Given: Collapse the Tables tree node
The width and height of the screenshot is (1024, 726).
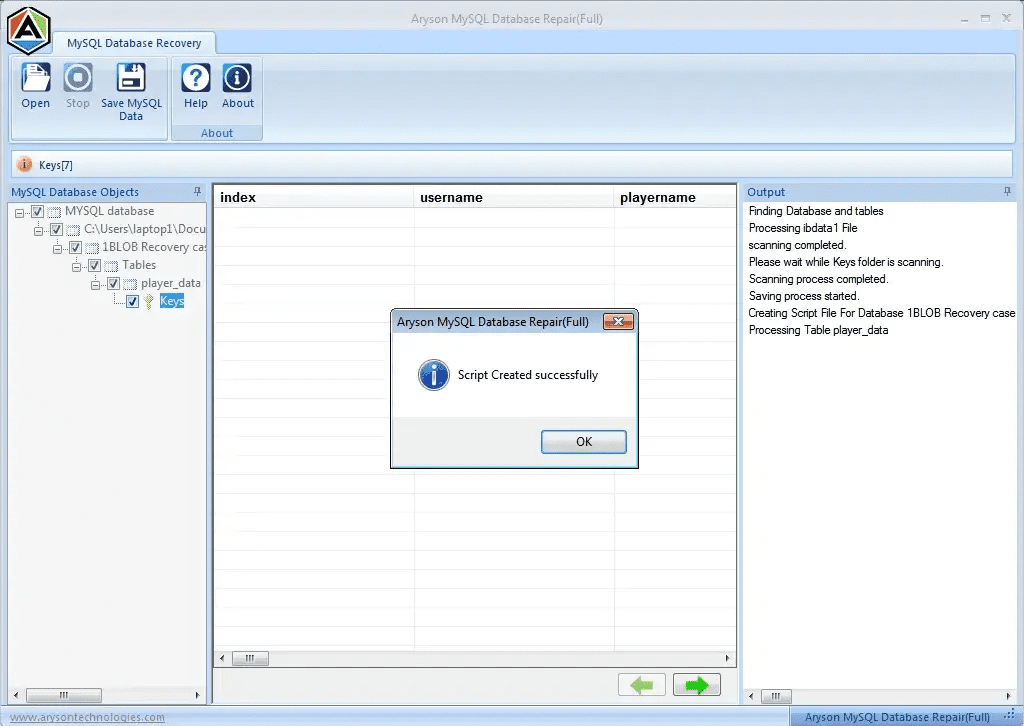Looking at the screenshot, I should (x=76, y=266).
